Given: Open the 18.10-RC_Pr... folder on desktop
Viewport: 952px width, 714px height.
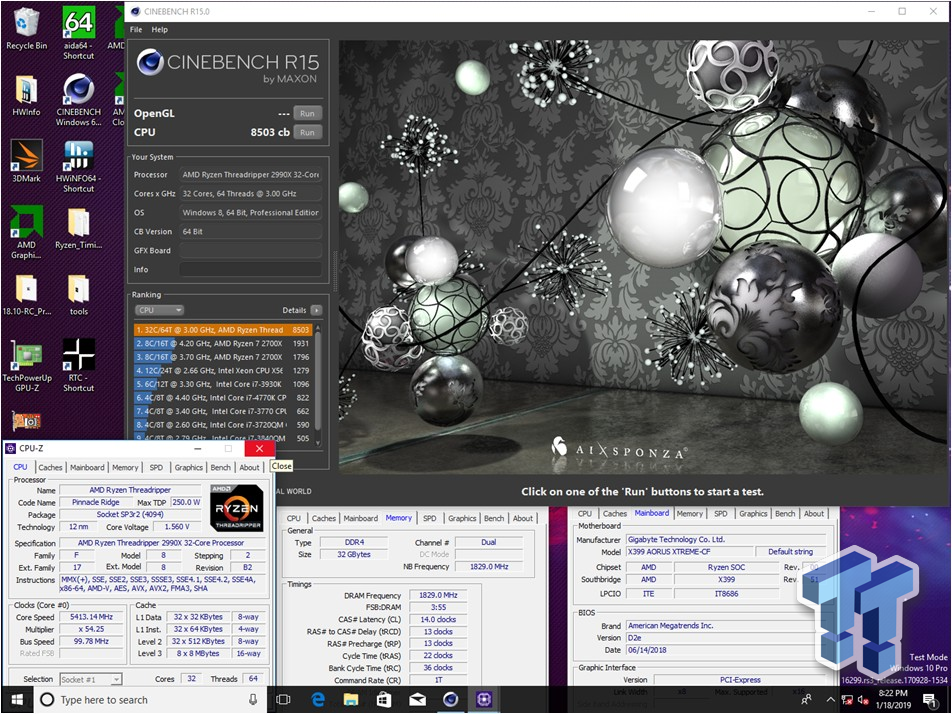Looking at the screenshot, I should [26, 295].
